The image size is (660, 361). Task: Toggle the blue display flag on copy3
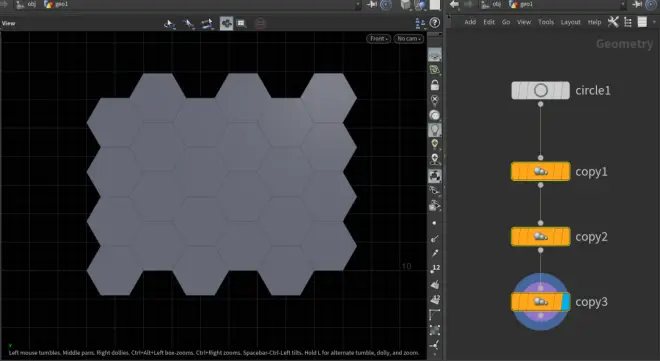pyautogui.click(x=566, y=302)
